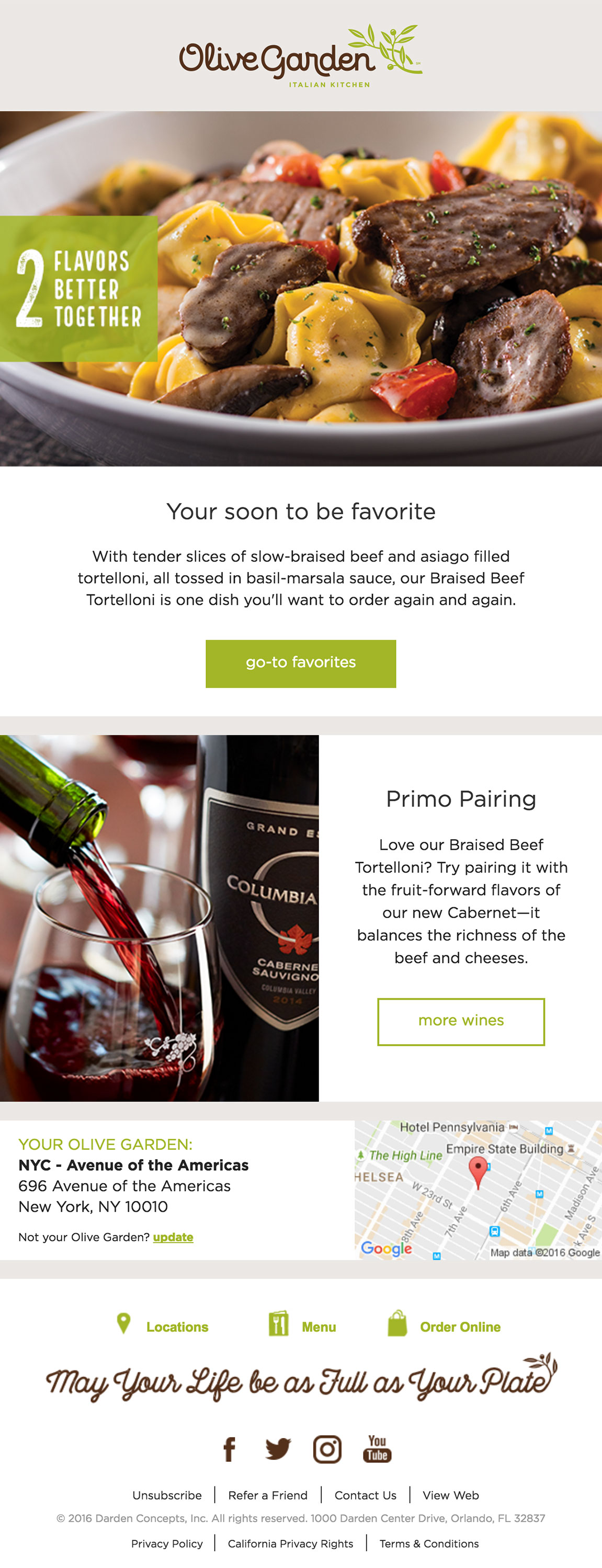Click the Olive Garden logo
The width and height of the screenshot is (602, 1568).
tap(301, 56)
